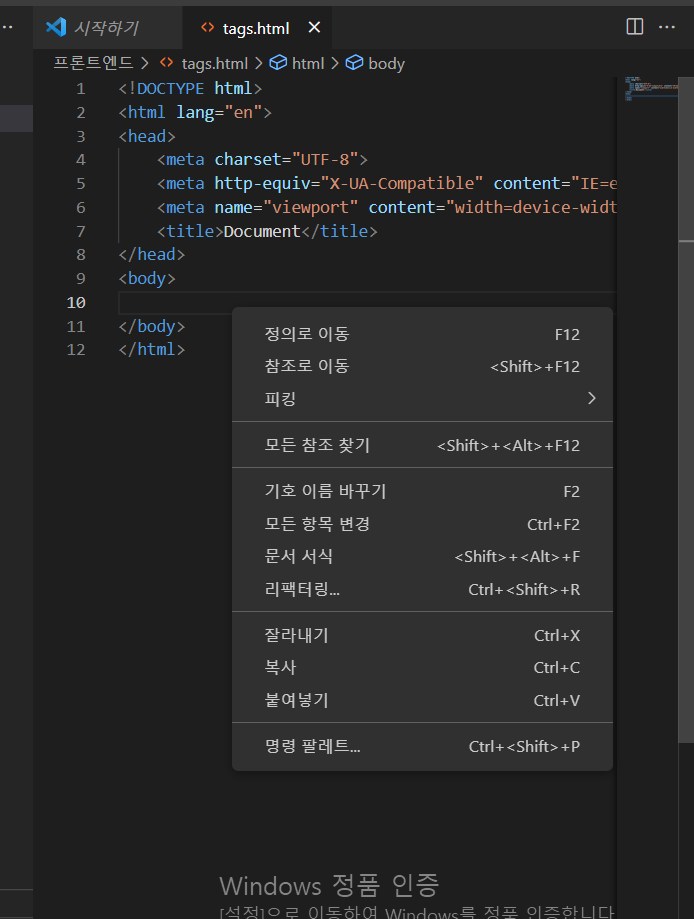Click the charset="UTF-8" meta line
This screenshot has width=694, height=919.
click(262, 159)
